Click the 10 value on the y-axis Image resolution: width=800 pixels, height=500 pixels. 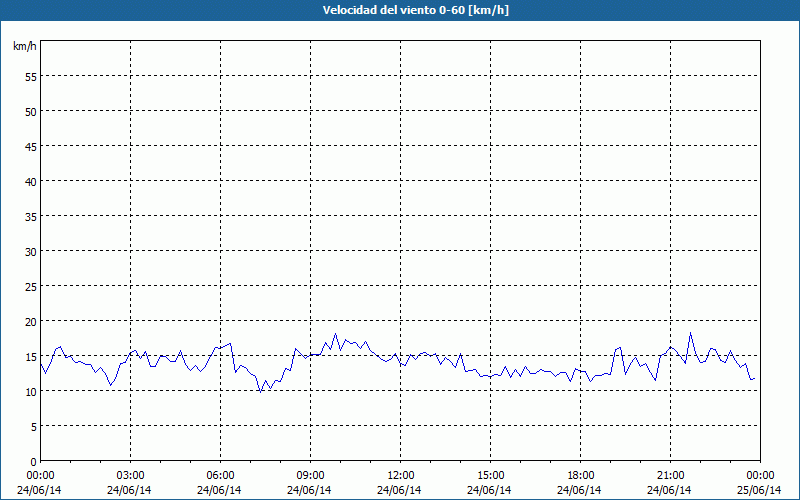click(x=31, y=391)
